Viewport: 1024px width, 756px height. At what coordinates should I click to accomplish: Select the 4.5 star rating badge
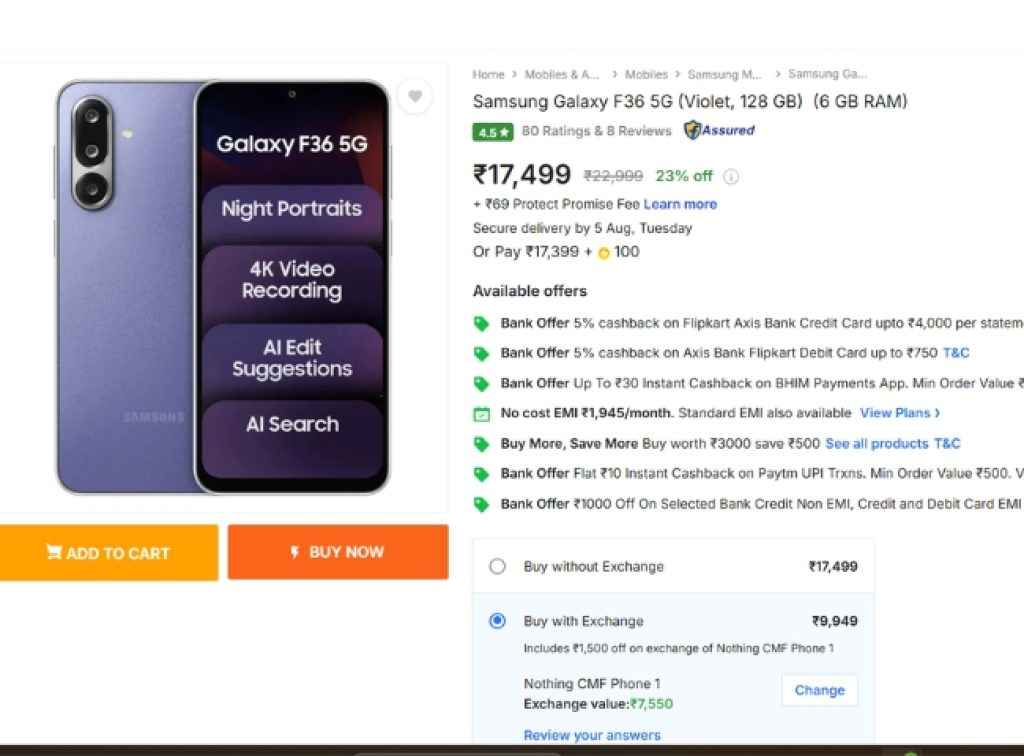(x=491, y=131)
